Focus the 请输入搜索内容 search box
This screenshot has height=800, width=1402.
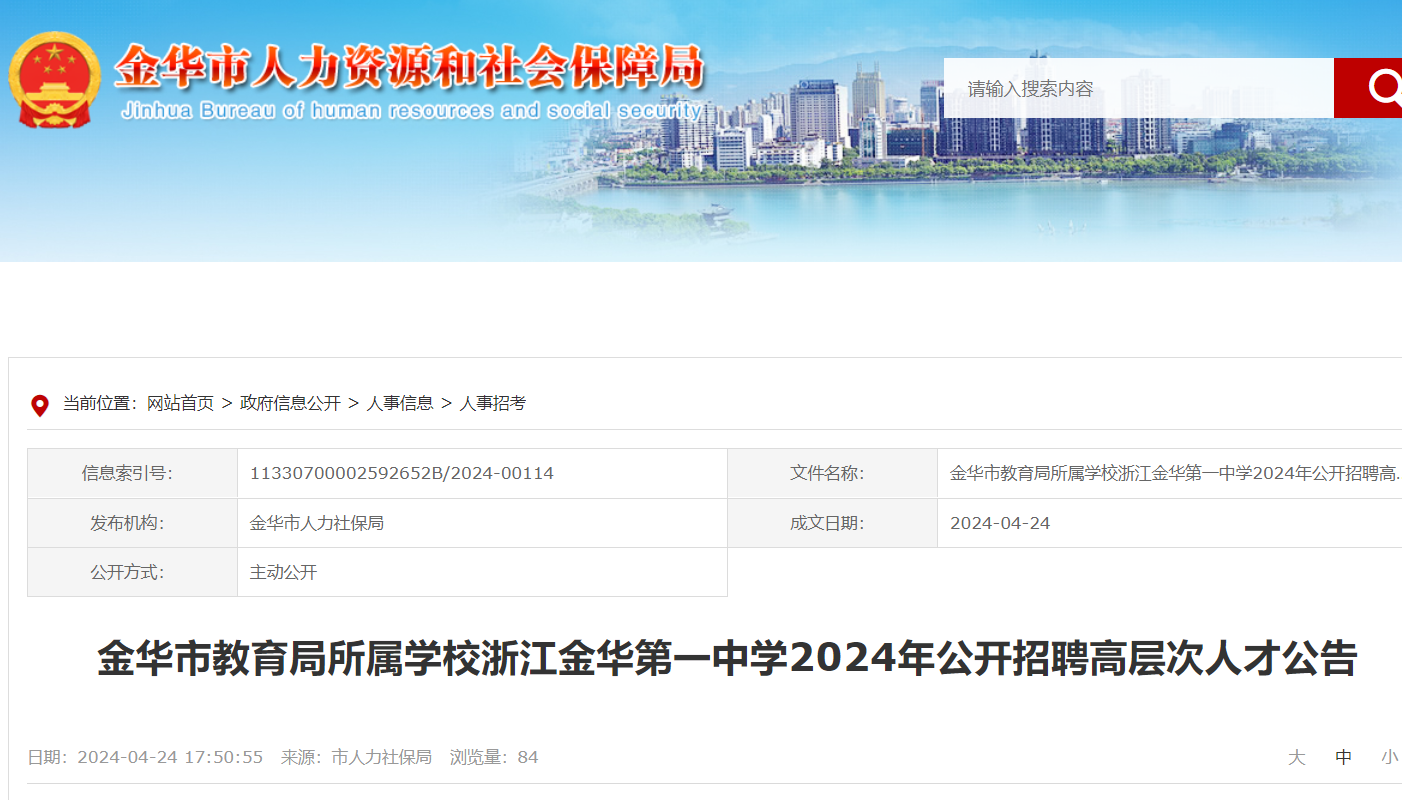click(1138, 88)
